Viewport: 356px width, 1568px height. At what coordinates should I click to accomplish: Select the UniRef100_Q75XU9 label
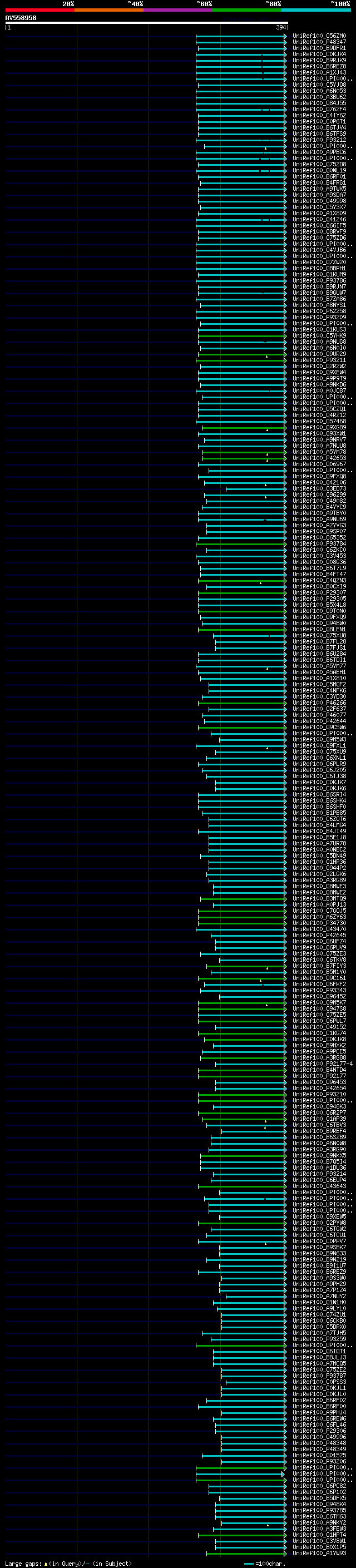[x=319, y=752]
